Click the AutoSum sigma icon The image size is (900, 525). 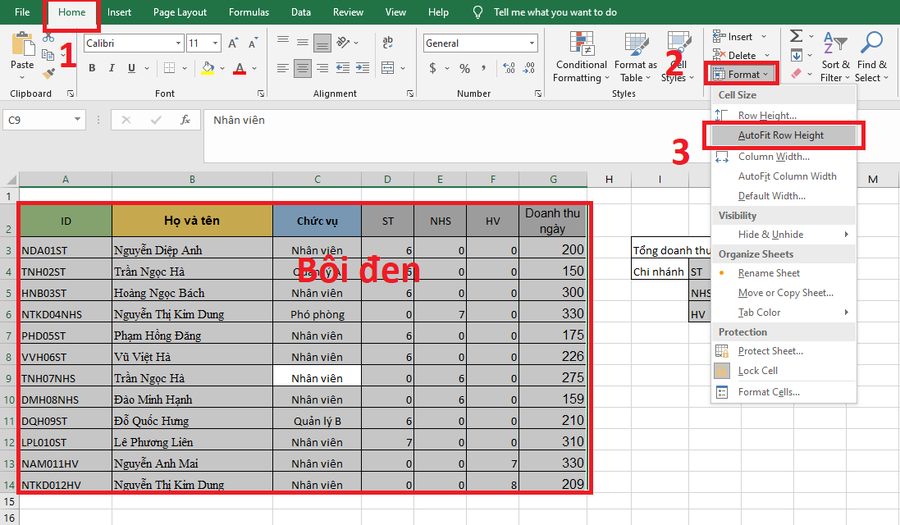coord(796,36)
